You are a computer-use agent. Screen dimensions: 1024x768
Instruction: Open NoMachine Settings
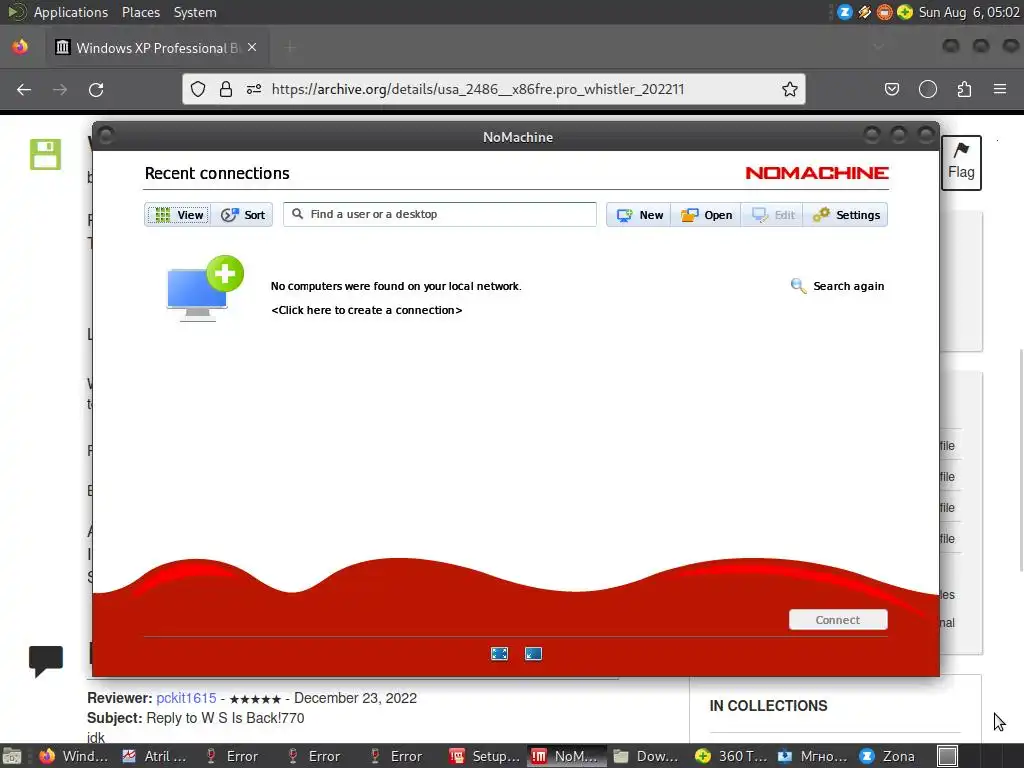pyautogui.click(x=846, y=215)
